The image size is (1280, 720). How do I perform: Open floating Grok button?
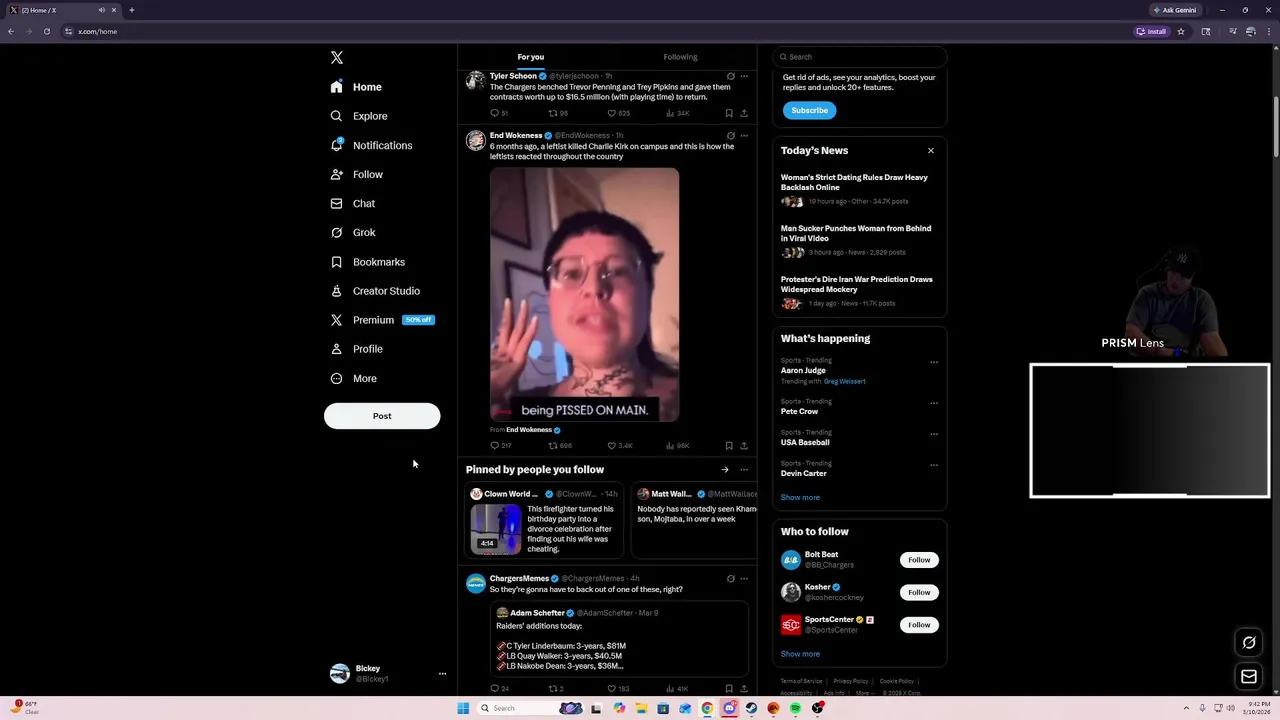tap(1249, 643)
